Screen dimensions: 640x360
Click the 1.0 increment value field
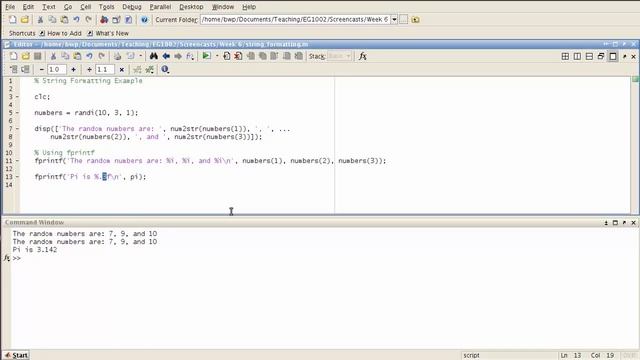tap(56, 69)
